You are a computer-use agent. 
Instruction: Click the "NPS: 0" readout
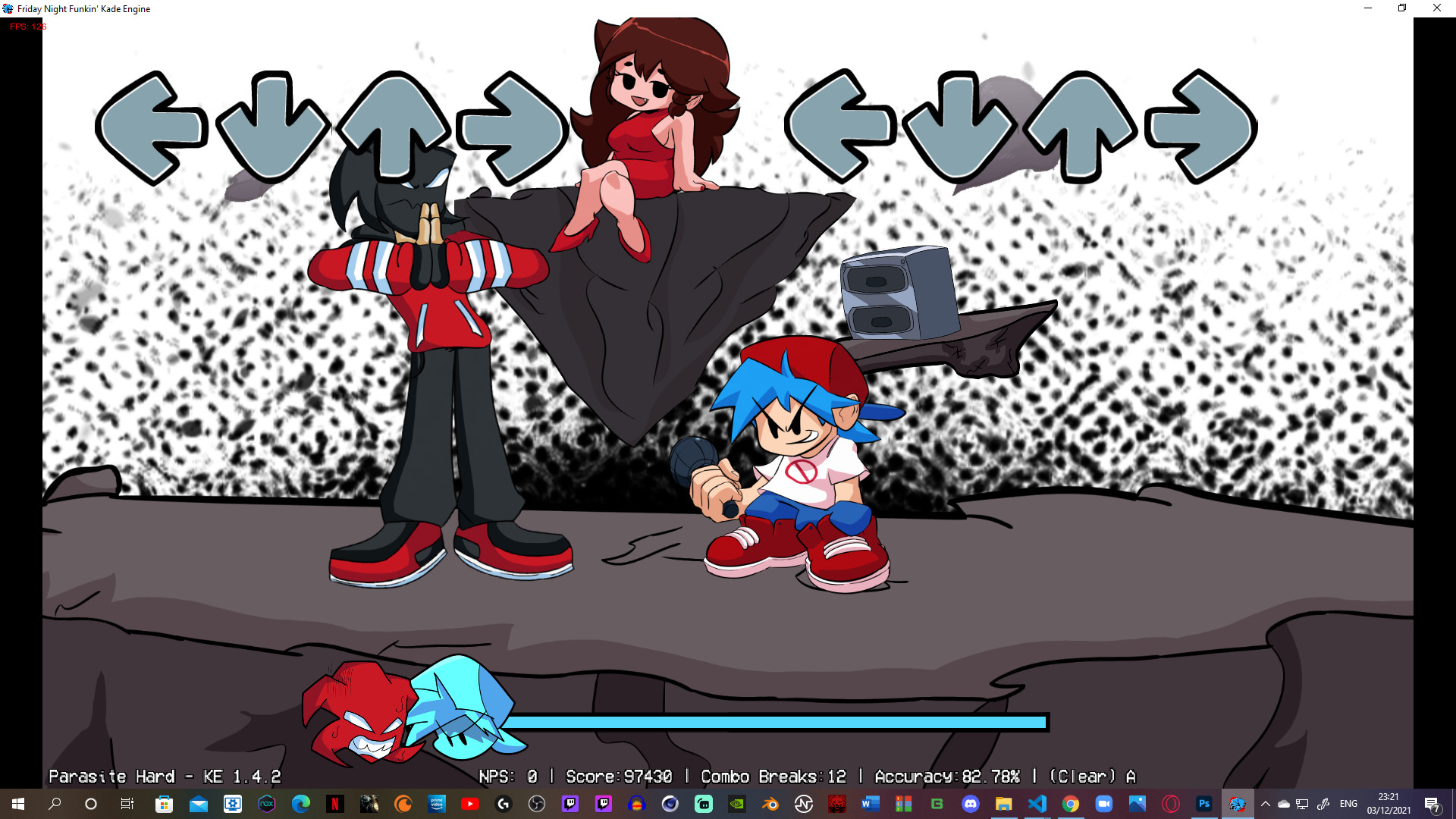pyautogui.click(x=508, y=777)
